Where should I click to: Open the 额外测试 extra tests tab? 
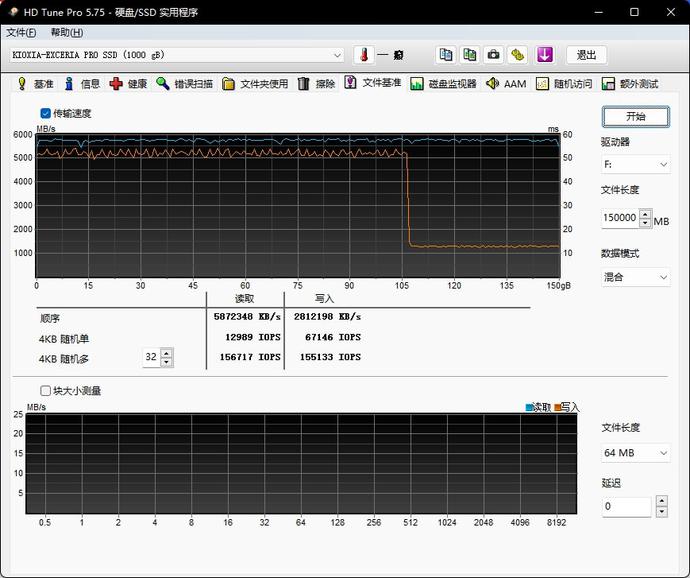pyautogui.click(x=630, y=84)
